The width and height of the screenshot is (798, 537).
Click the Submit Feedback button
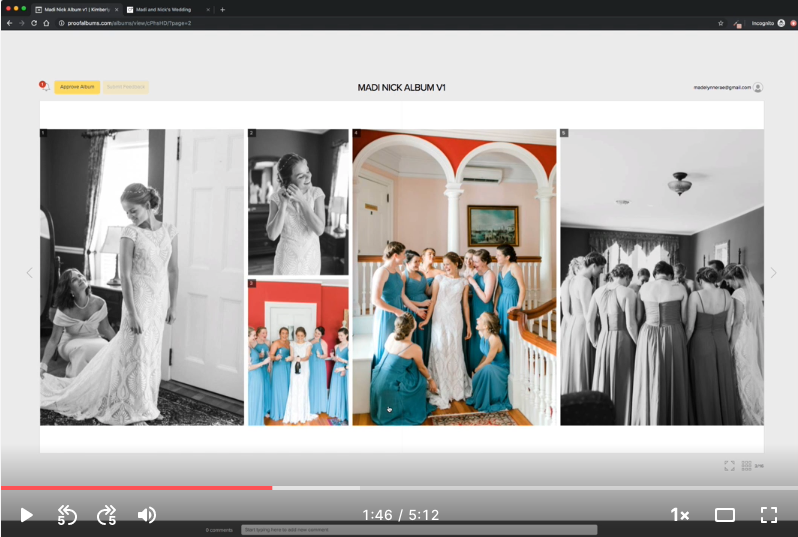pos(126,87)
